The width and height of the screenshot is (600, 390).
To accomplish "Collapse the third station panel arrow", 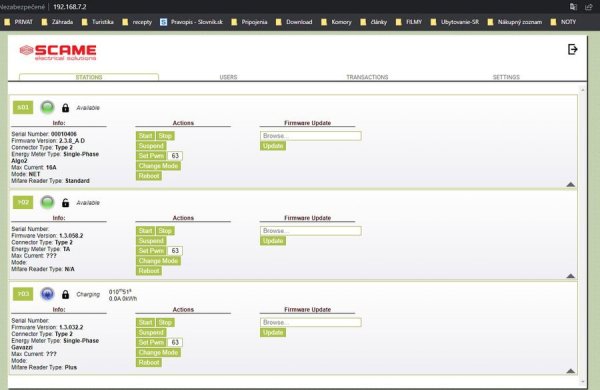I will point(571,370).
